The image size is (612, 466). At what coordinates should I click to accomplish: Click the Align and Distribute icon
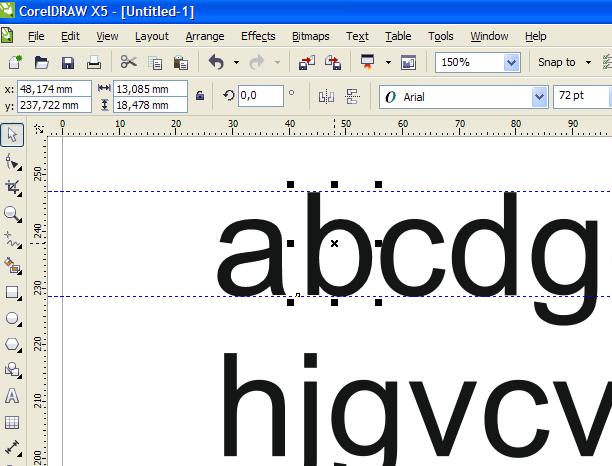coord(352,96)
